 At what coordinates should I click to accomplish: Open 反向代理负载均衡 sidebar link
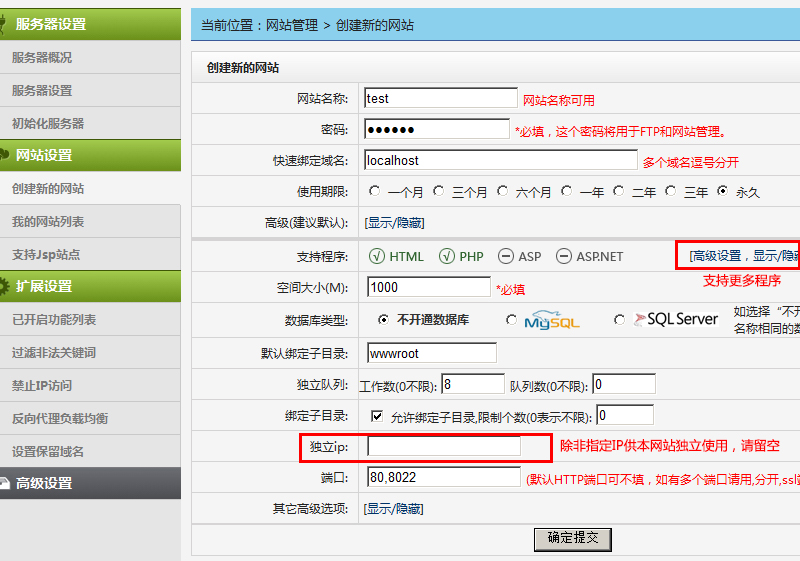[x=60, y=418]
